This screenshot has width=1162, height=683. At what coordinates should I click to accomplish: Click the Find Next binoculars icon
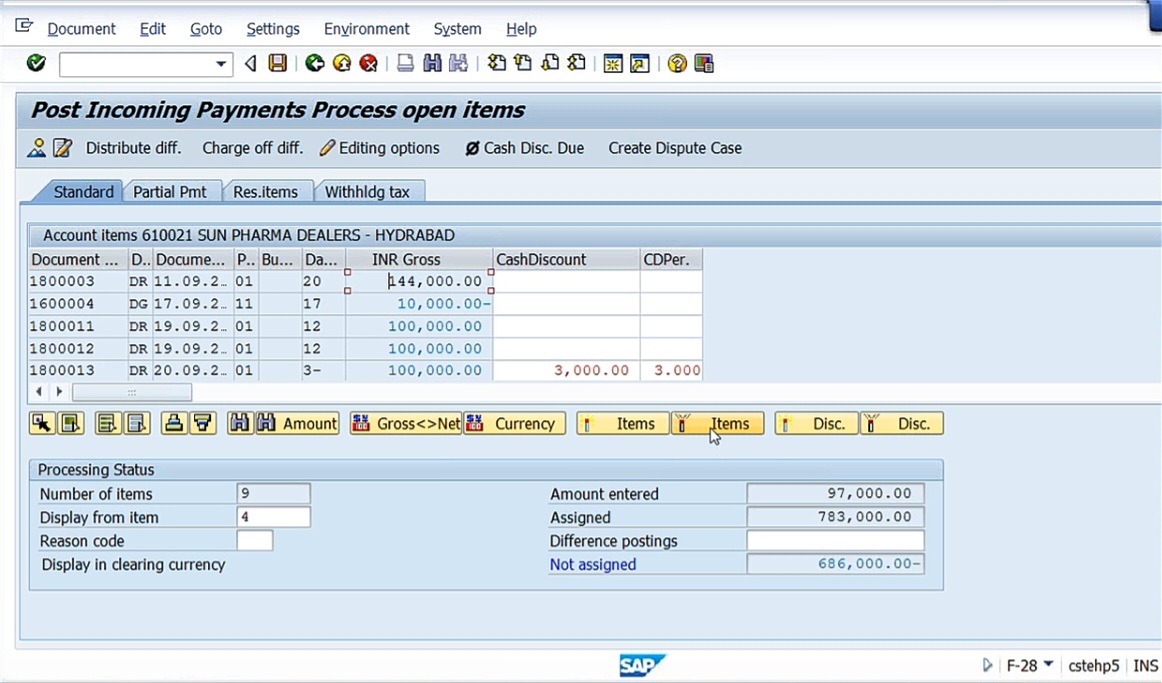pos(459,64)
